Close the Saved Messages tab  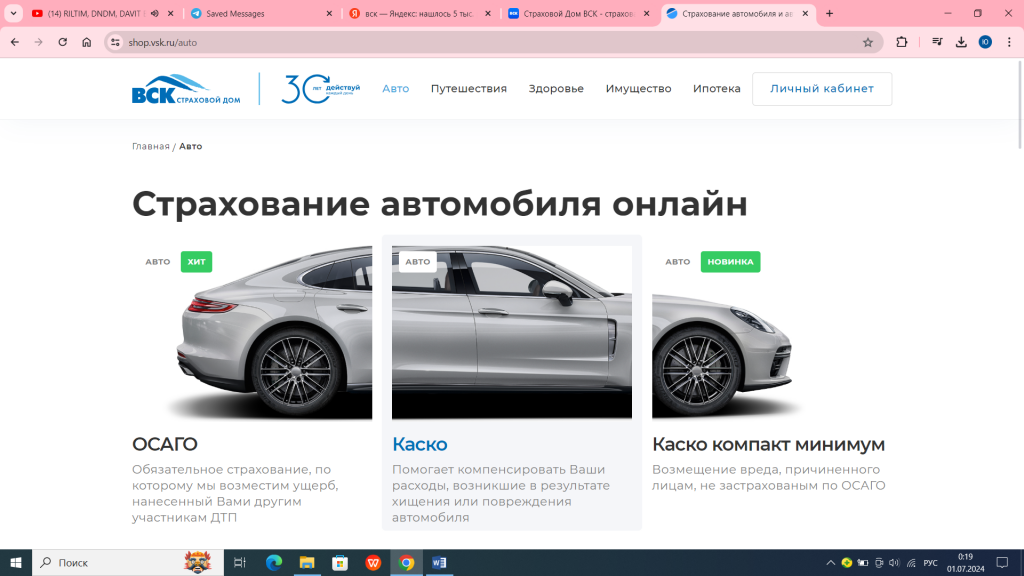click(x=329, y=13)
